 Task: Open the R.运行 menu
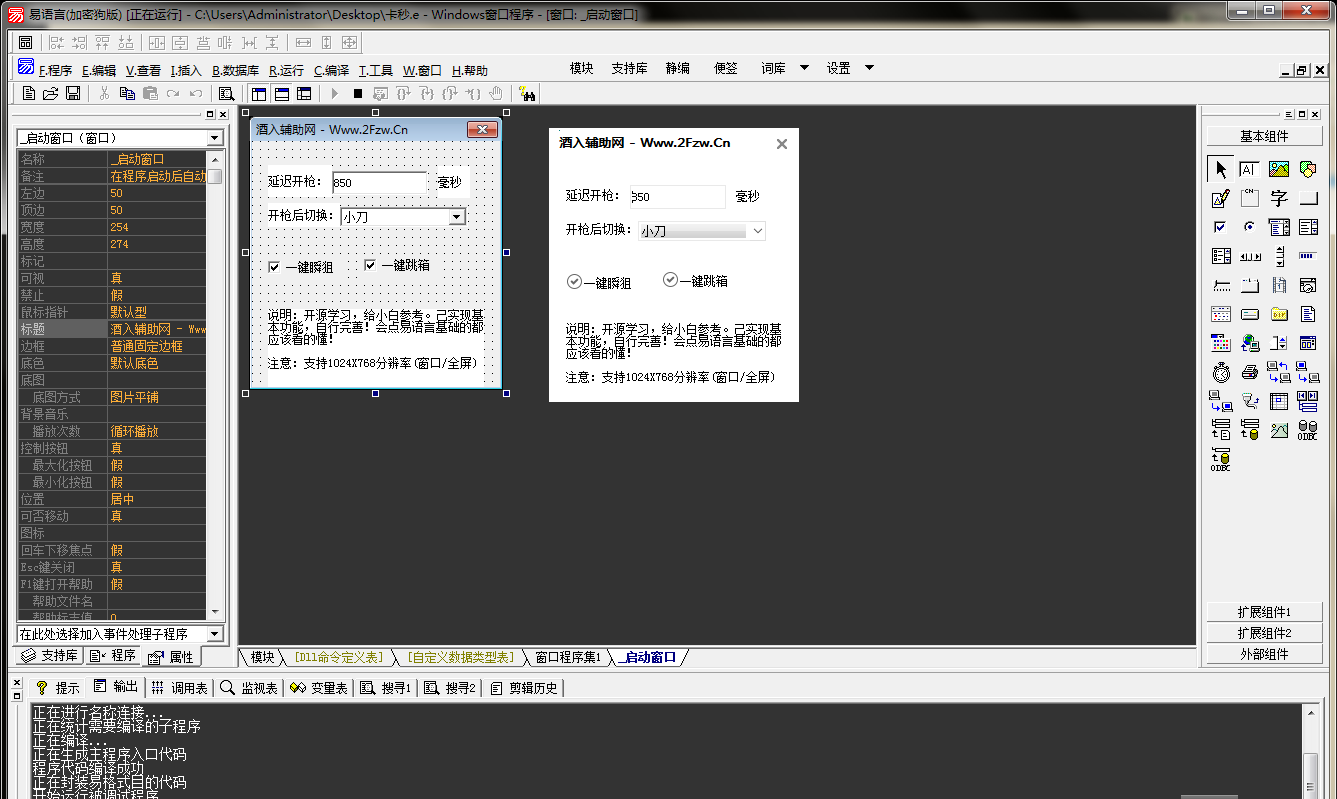286,70
